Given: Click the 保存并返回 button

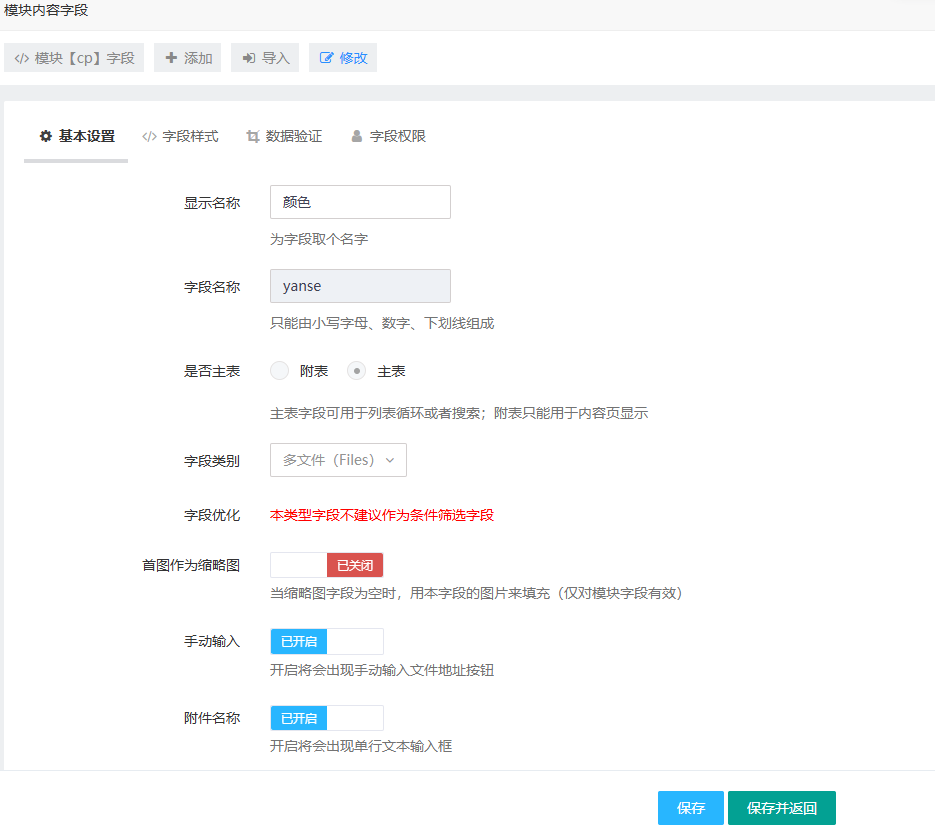Looking at the screenshot, I should (x=781, y=808).
